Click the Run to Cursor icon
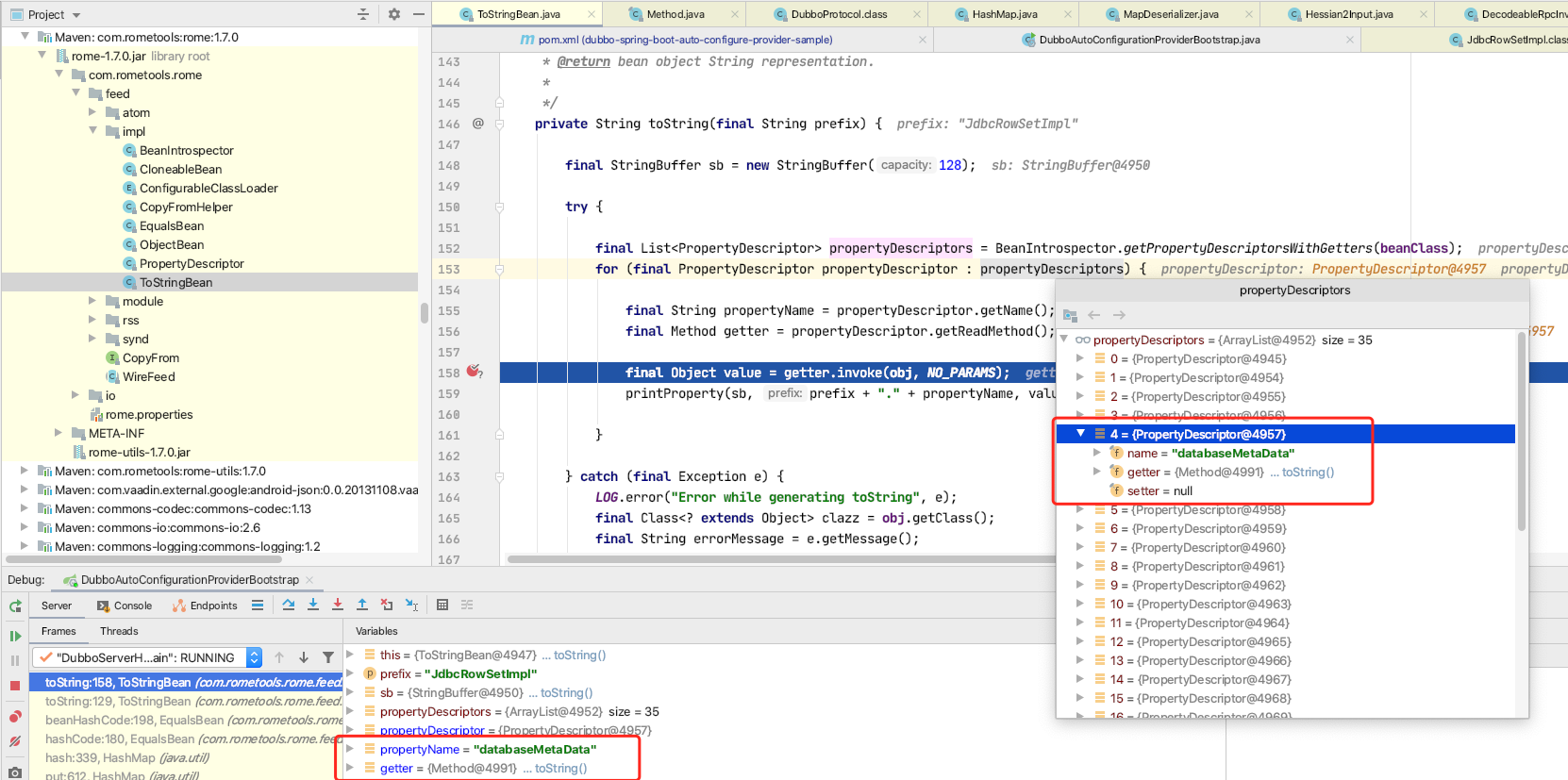This screenshot has height=780, width=1568. 411,605
